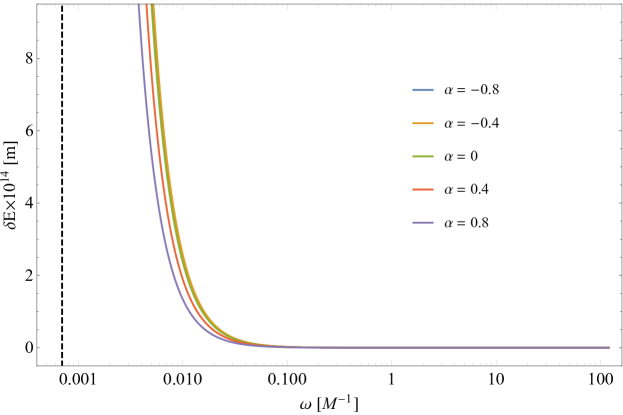Select the green legend line for α = 0
623x415 pixels.
pos(423,157)
